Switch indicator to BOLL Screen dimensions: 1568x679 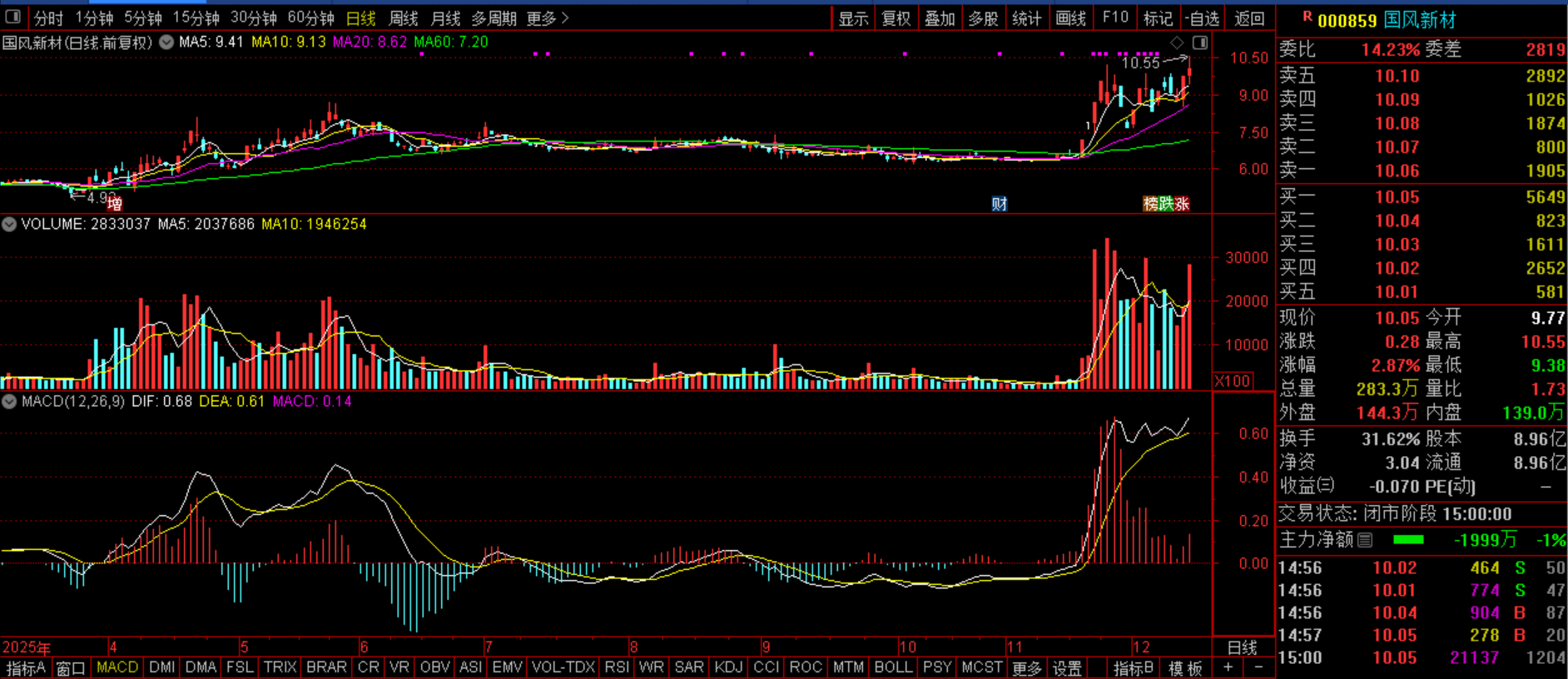tap(893, 667)
